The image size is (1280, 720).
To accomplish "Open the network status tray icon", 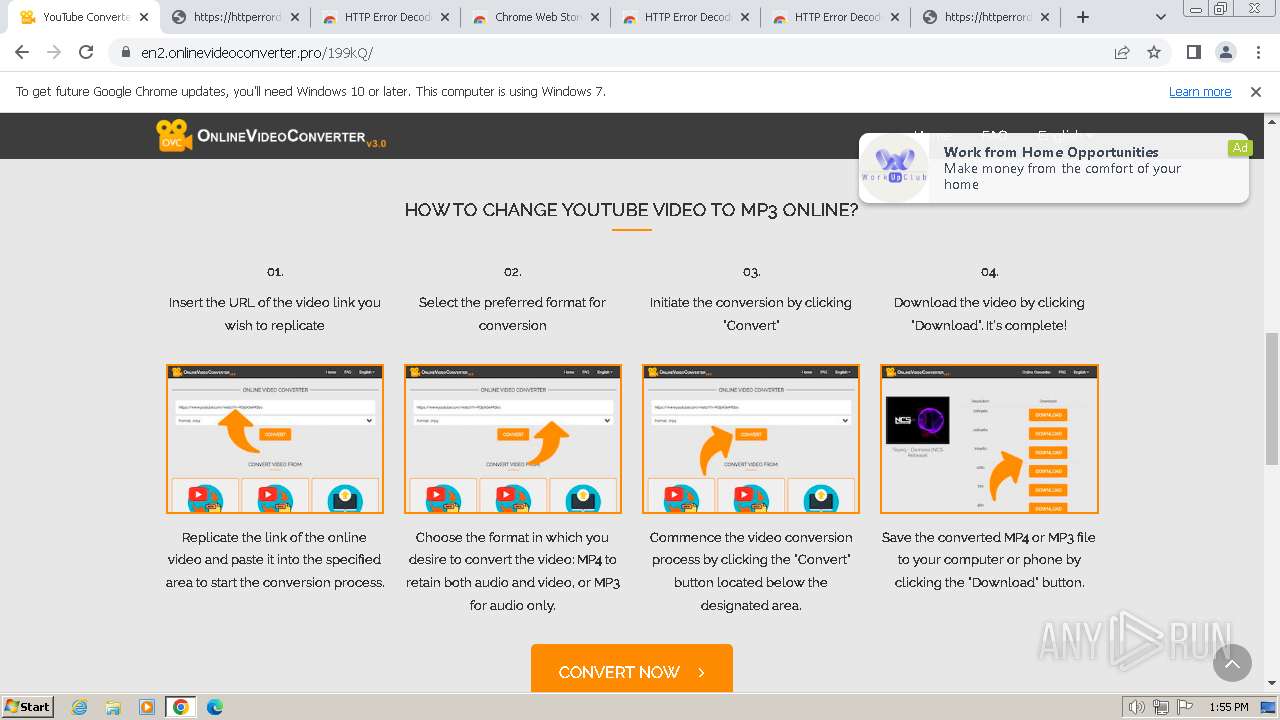I will click(1159, 707).
